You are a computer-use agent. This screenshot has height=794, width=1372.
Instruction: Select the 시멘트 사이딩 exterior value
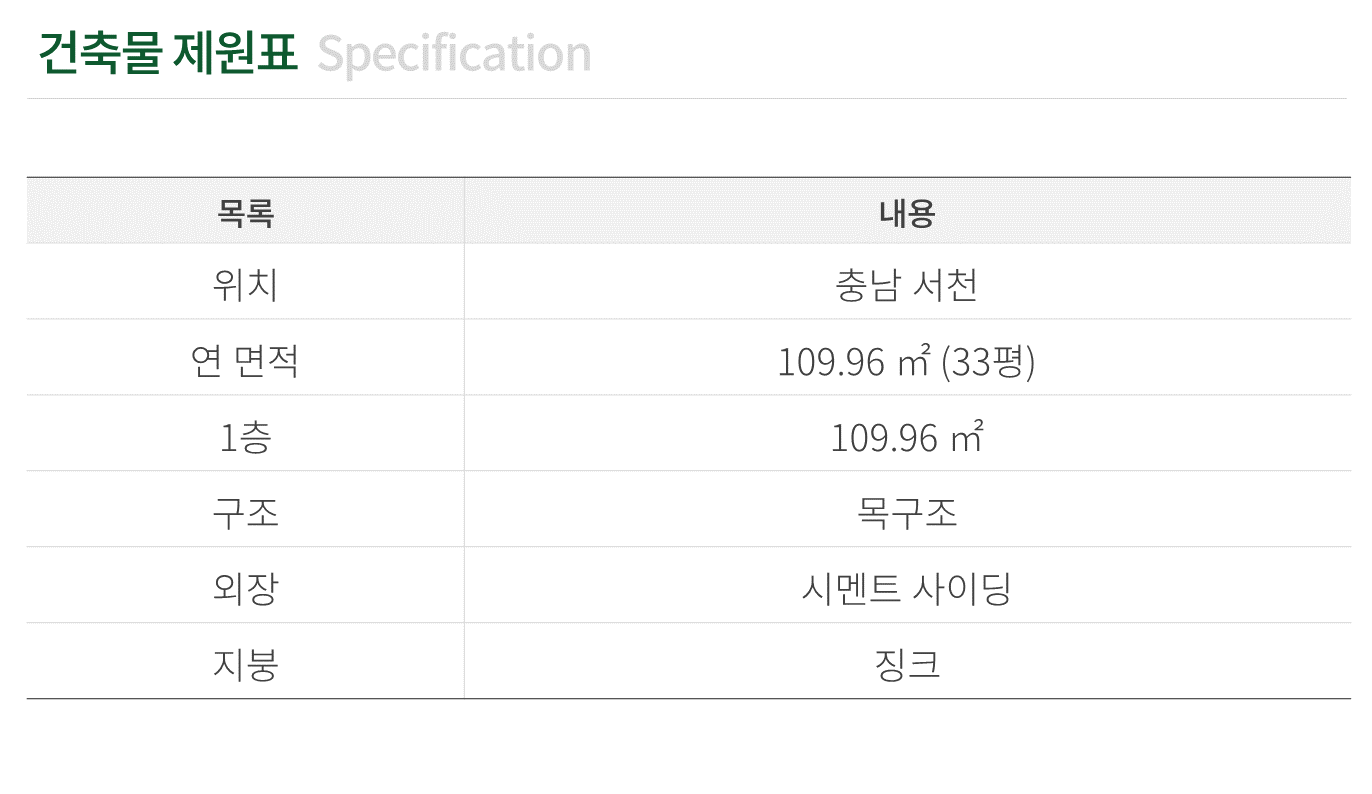pyautogui.click(x=907, y=589)
